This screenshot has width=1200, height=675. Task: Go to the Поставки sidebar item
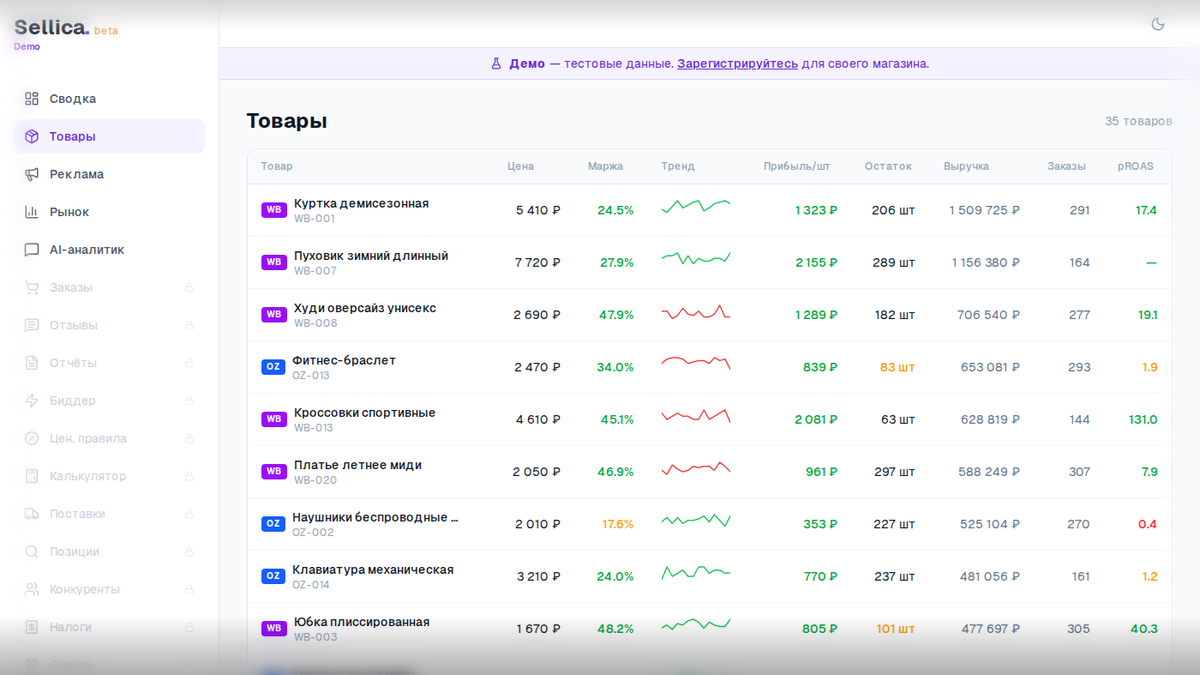(77, 514)
